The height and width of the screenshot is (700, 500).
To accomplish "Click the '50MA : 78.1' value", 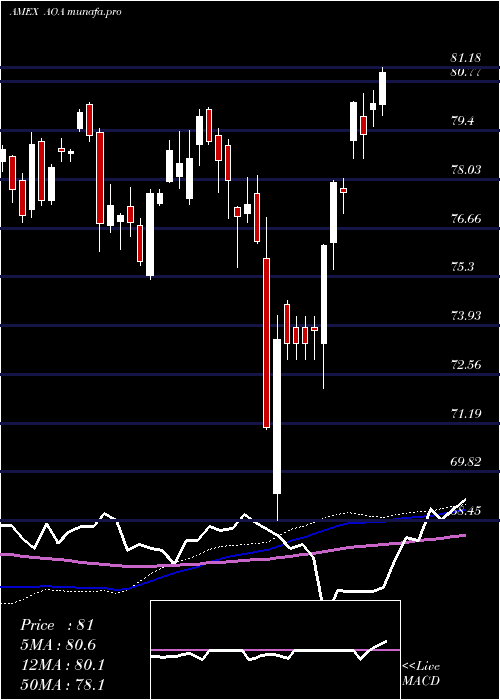I will [62, 684].
